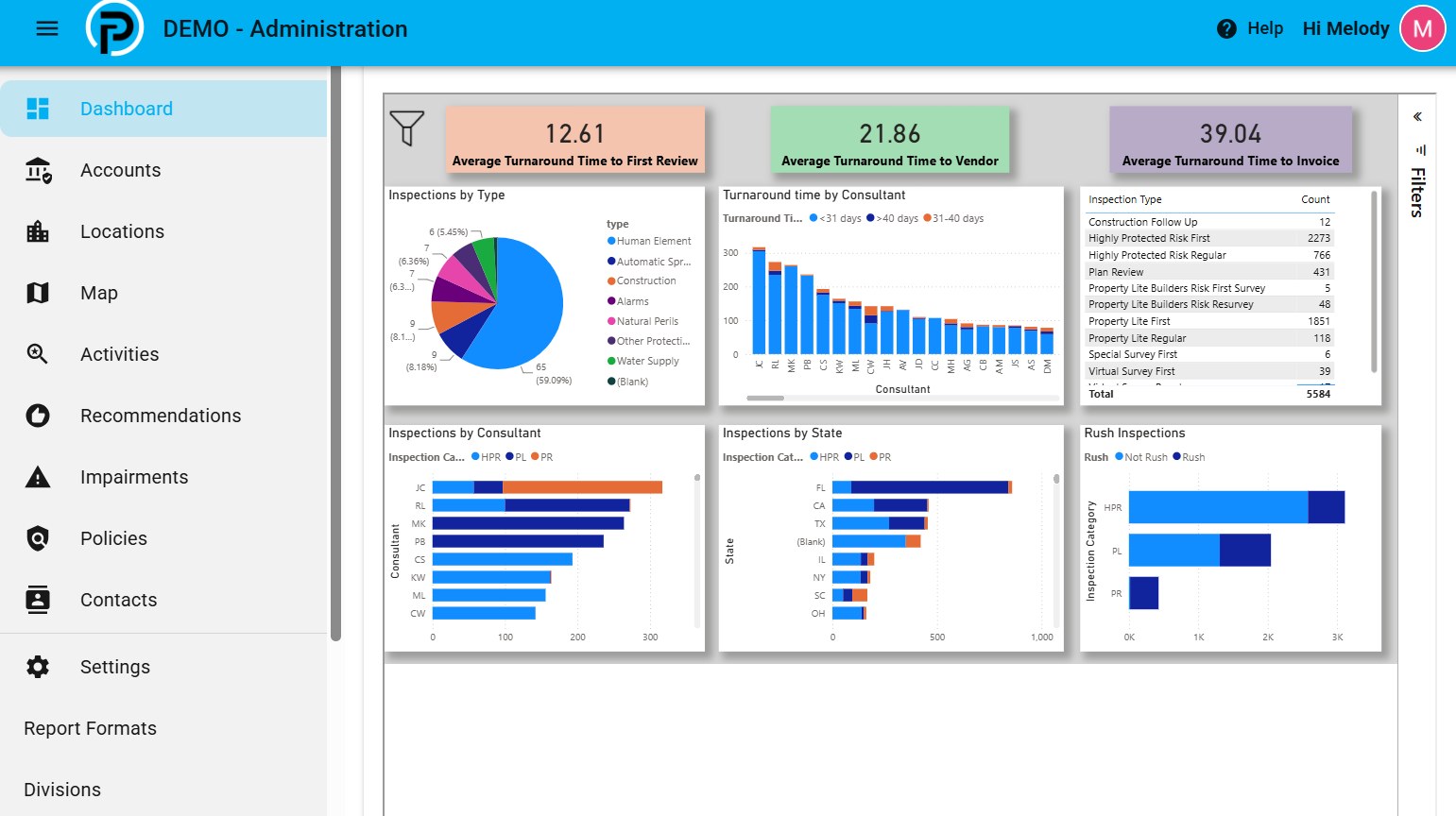1456x816 pixels.
Task: Open Report Formats link
Action: click(x=90, y=728)
